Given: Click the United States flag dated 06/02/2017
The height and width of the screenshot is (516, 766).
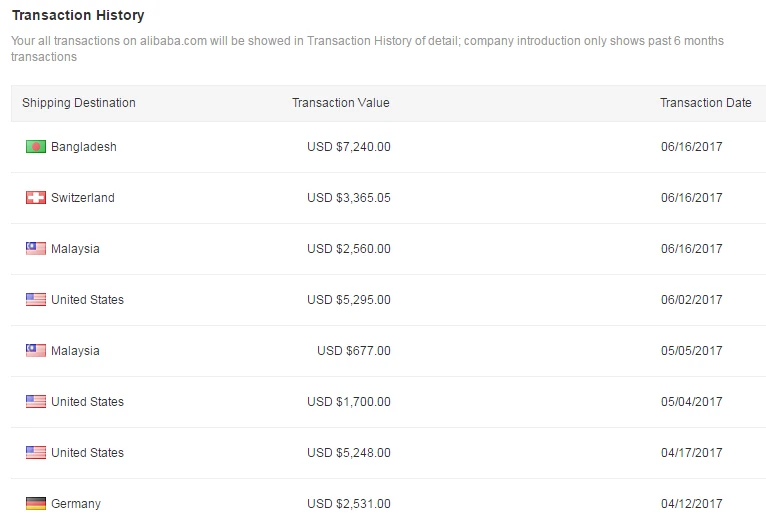Looking at the screenshot, I should pos(36,300).
